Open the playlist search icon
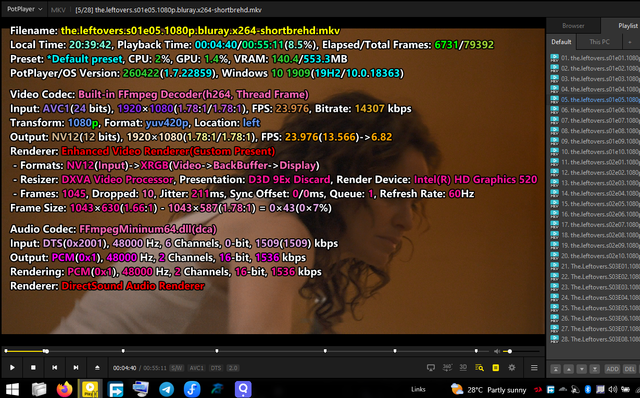 point(479,367)
